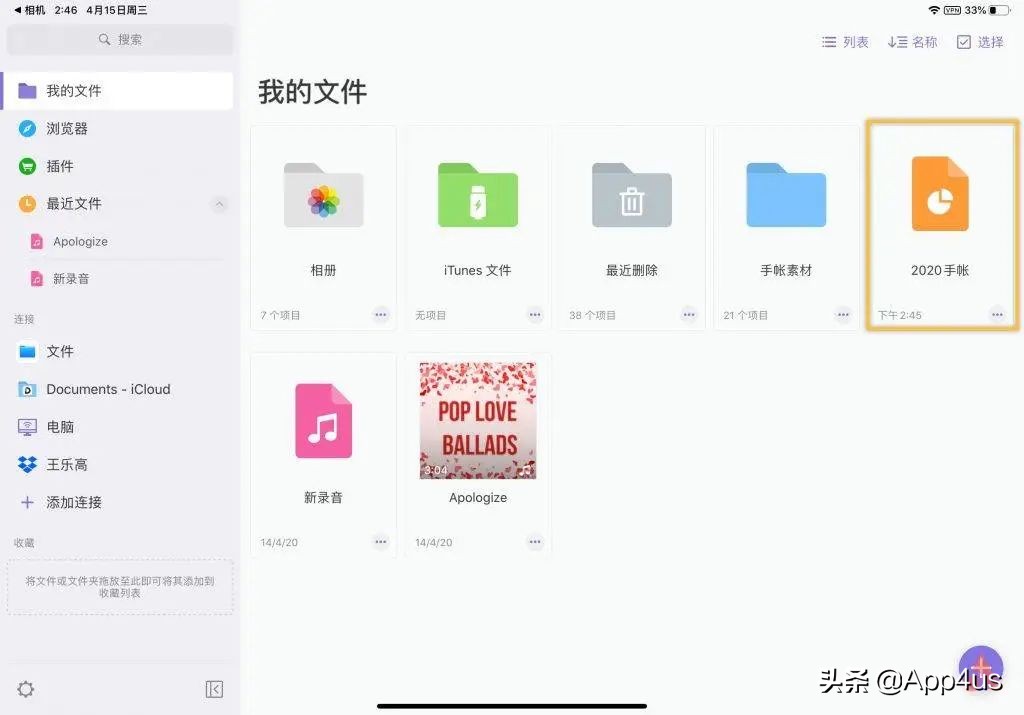Image resolution: width=1024 pixels, height=715 pixels.
Task: Select 我的文件 in the sidebar
Action: (x=80, y=90)
